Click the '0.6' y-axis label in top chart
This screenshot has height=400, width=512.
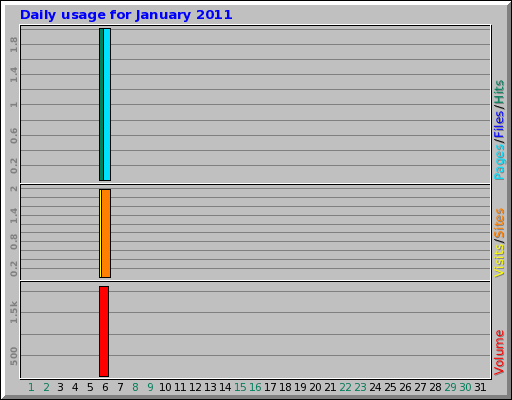pos(14,136)
